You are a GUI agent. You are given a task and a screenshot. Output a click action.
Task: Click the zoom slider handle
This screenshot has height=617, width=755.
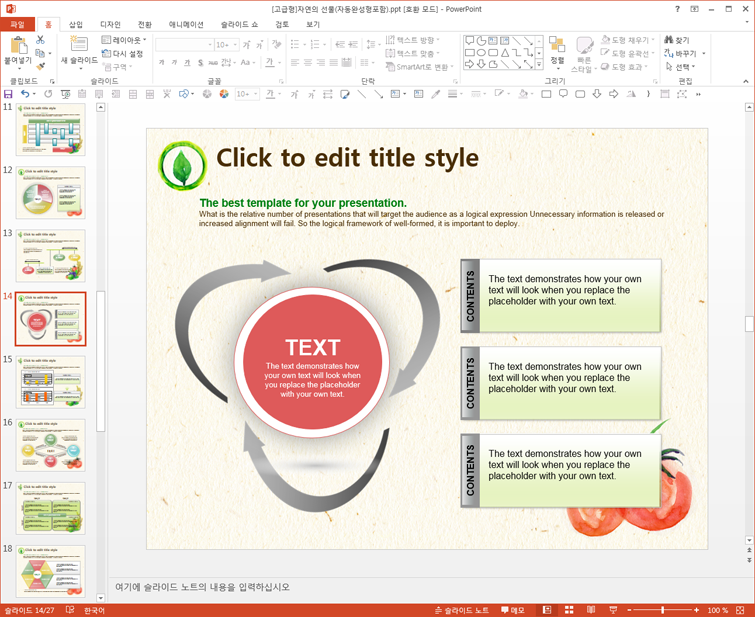[663, 610]
